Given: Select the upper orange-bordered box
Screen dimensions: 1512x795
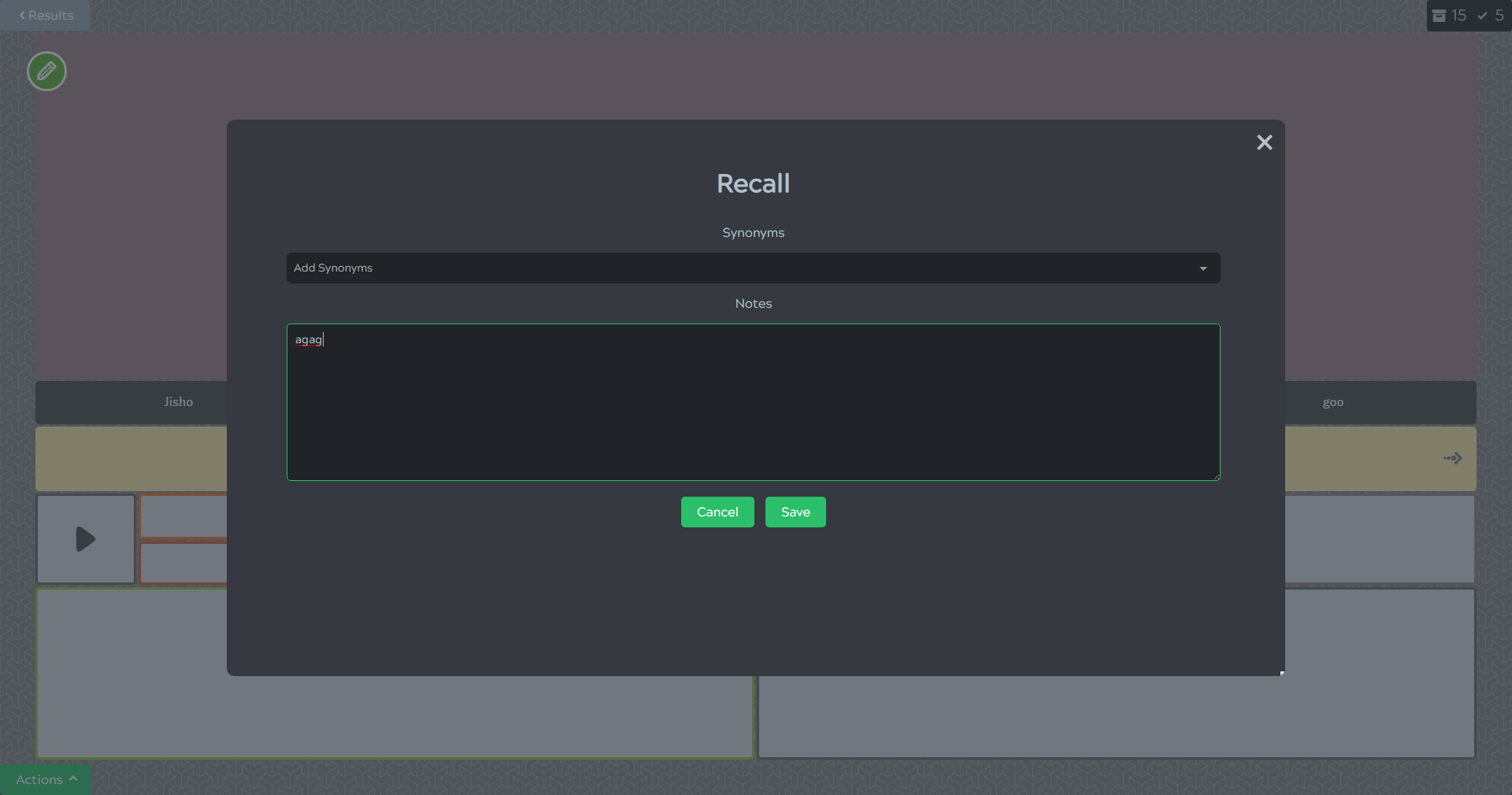Looking at the screenshot, I should 183,516.
